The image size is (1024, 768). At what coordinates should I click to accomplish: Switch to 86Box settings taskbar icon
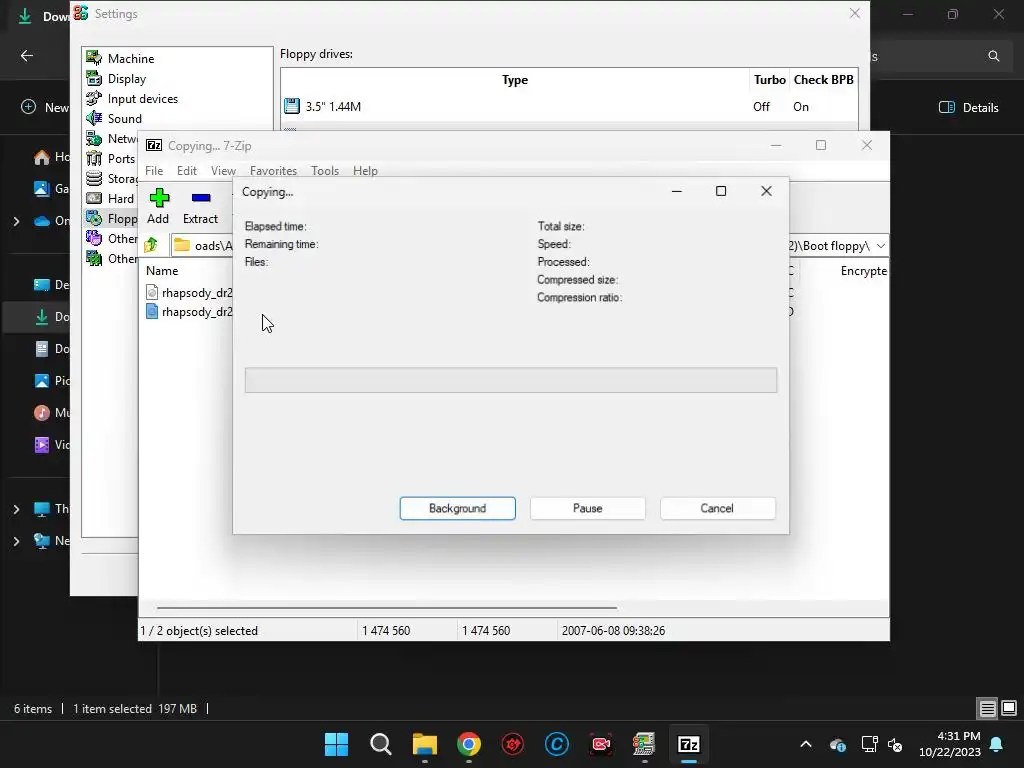(x=645, y=744)
